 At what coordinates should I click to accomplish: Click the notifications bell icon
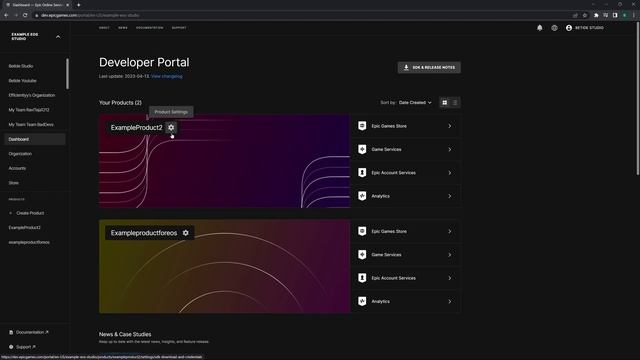click(540, 28)
